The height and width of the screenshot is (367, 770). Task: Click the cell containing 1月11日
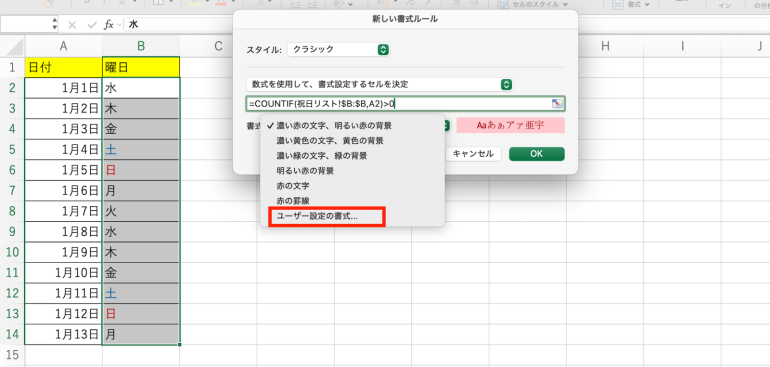click(x=63, y=293)
